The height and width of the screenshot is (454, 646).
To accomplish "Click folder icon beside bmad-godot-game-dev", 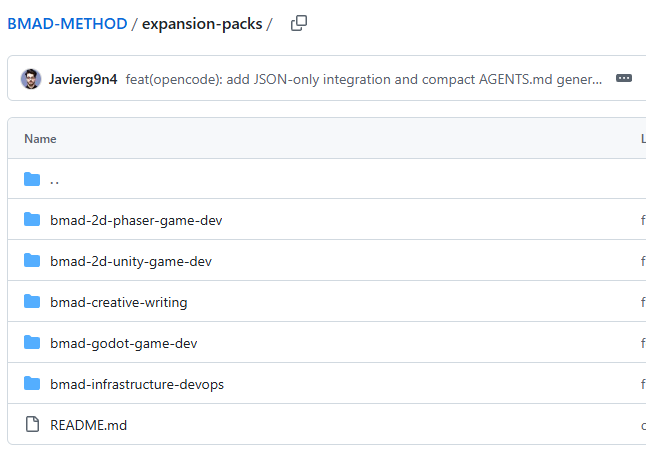I will coord(32,343).
